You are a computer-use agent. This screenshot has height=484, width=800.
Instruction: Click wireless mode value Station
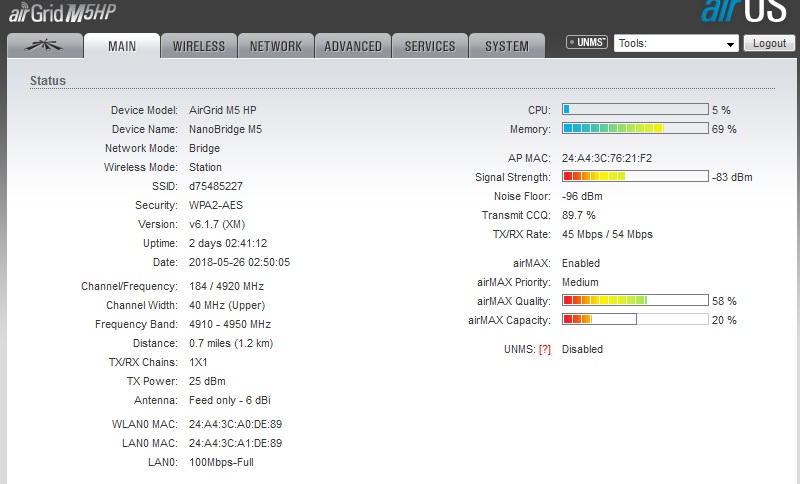click(x=205, y=167)
